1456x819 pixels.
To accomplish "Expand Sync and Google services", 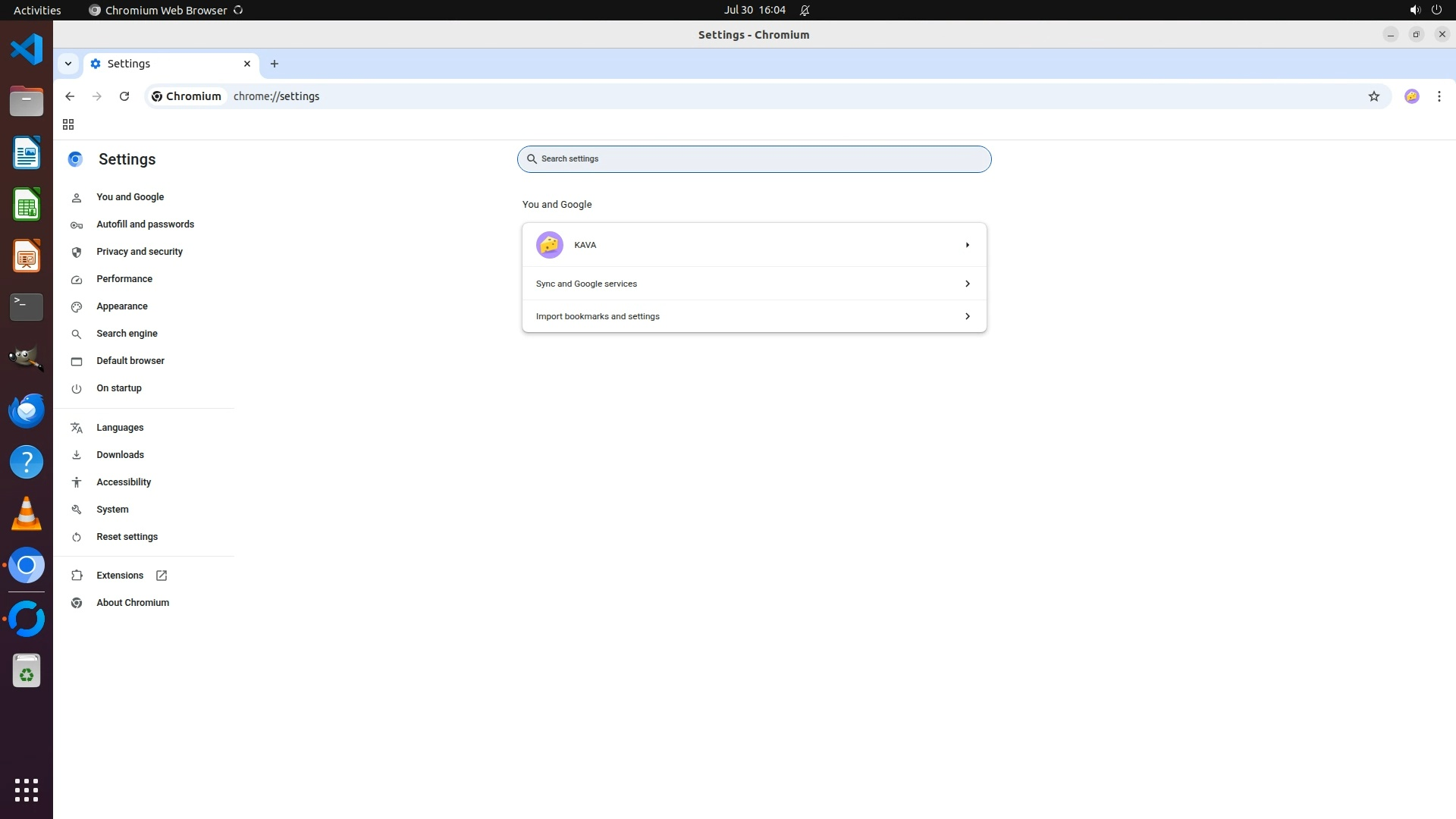I will (754, 284).
